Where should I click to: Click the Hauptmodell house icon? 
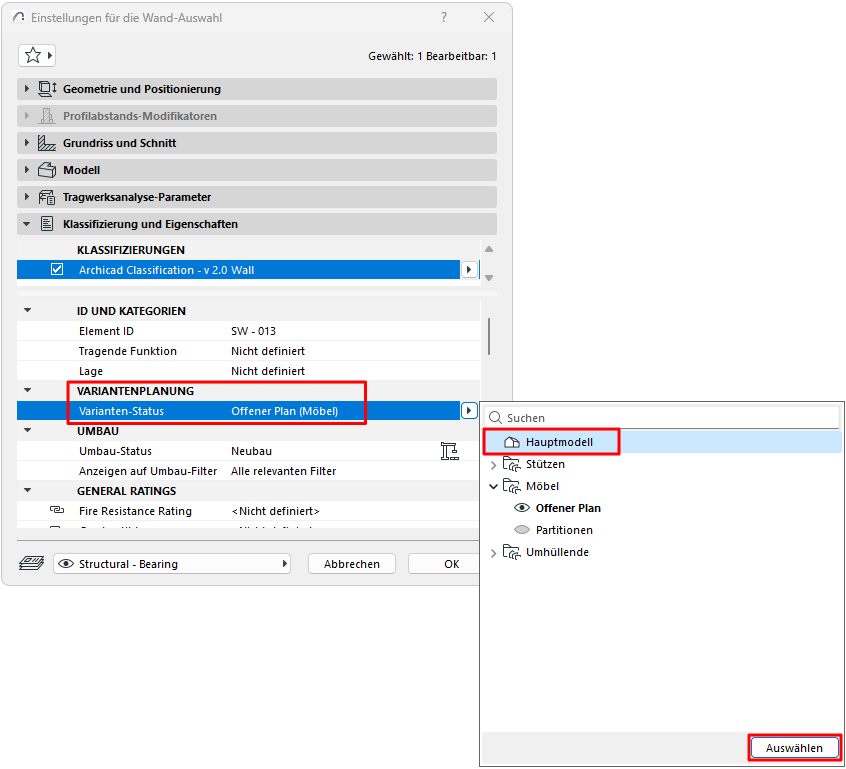point(511,443)
